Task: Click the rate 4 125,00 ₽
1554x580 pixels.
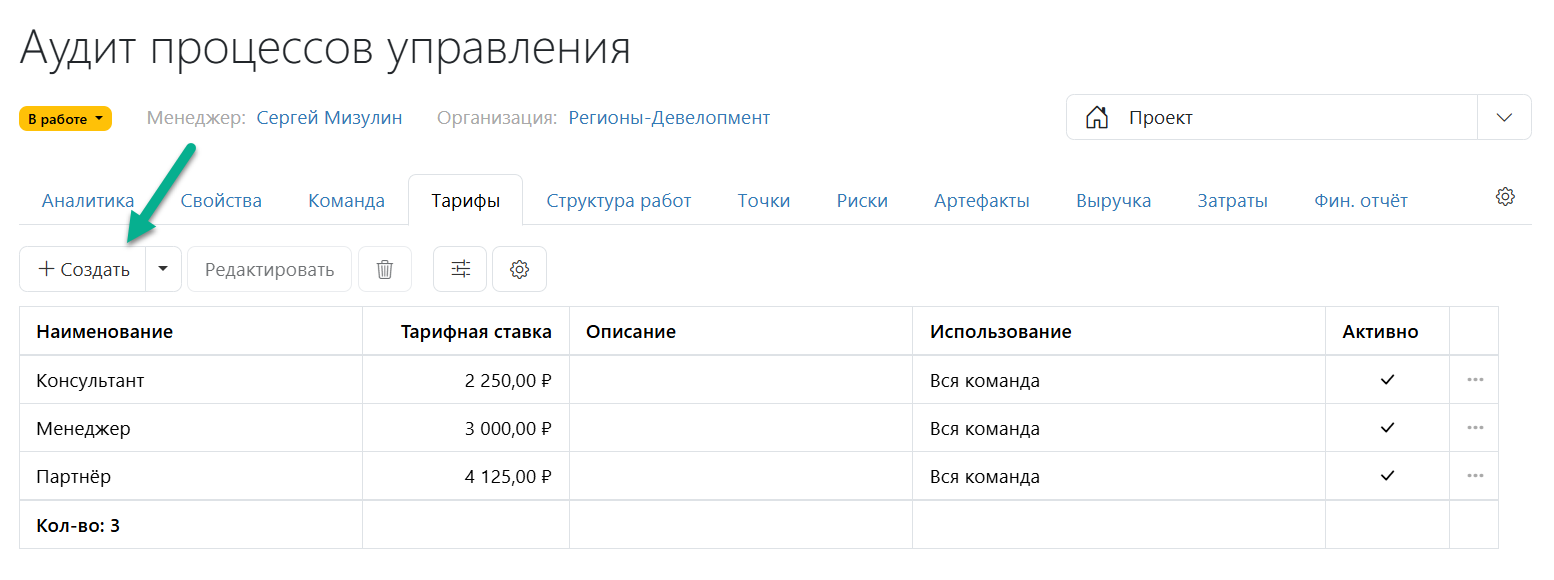Action: tap(508, 477)
